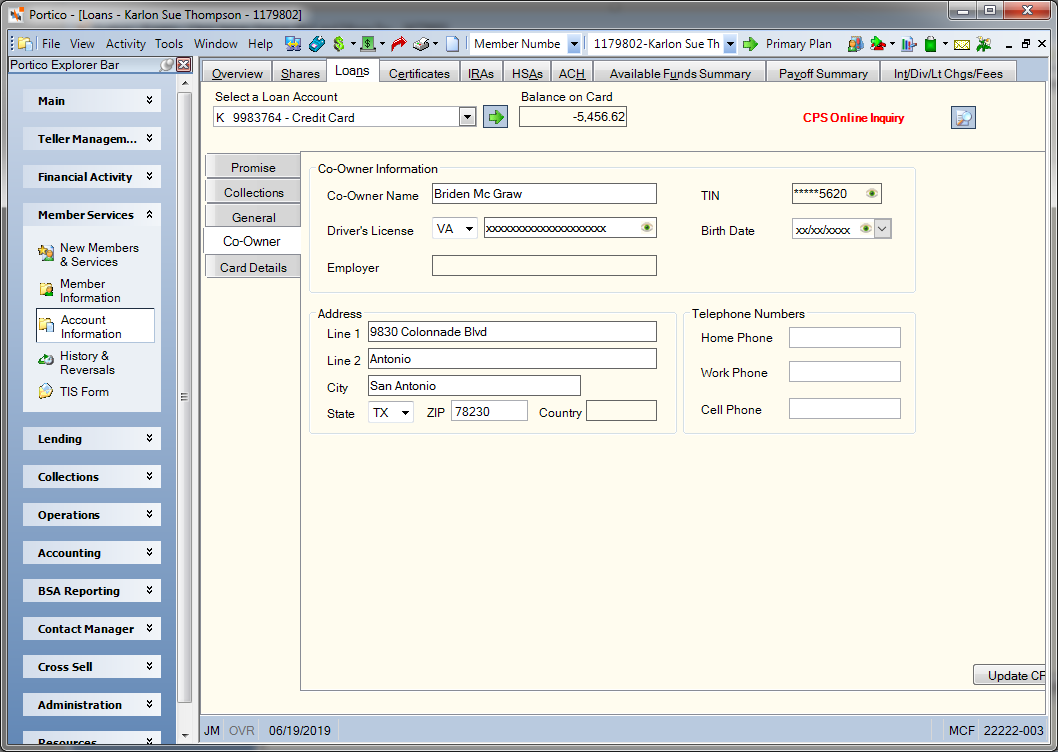Screen dimensions: 1058x752
Task: Switch to the Payoff Summary tab
Action: [823, 74]
